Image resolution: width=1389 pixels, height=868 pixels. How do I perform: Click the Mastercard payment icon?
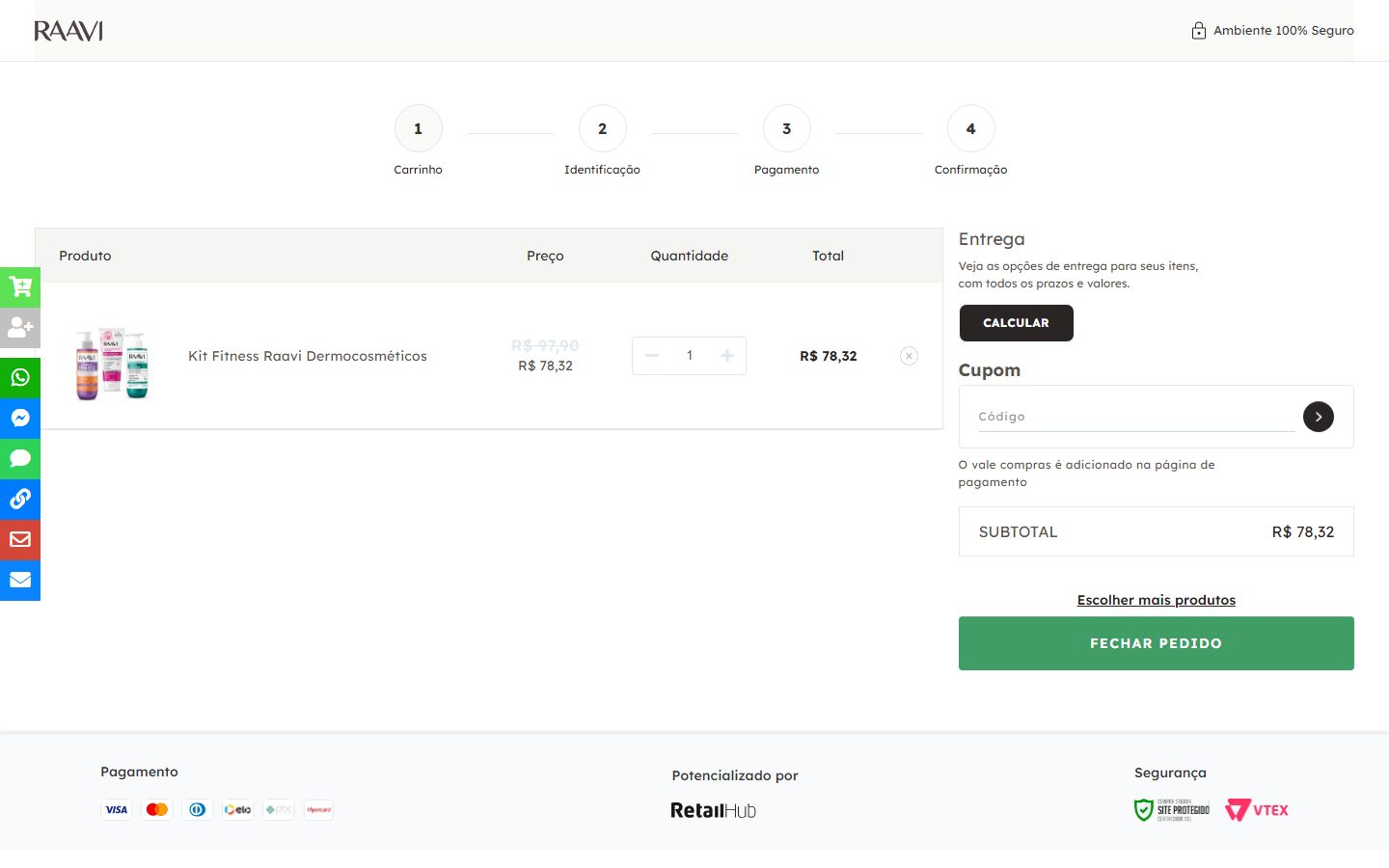point(157,810)
